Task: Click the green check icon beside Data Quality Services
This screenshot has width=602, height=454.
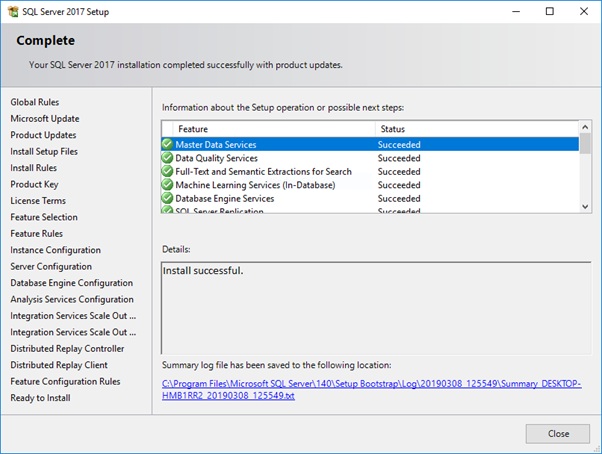Action: (x=167, y=158)
